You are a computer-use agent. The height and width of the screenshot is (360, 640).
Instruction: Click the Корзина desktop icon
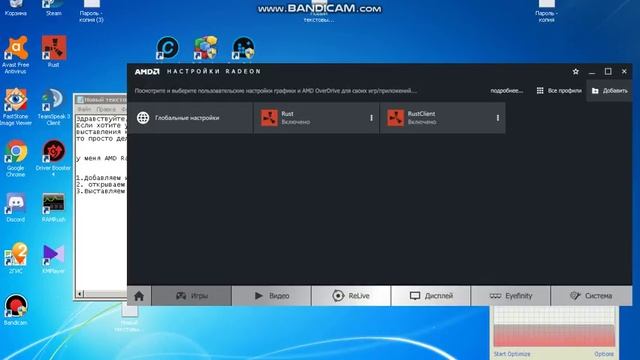point(16,8)
